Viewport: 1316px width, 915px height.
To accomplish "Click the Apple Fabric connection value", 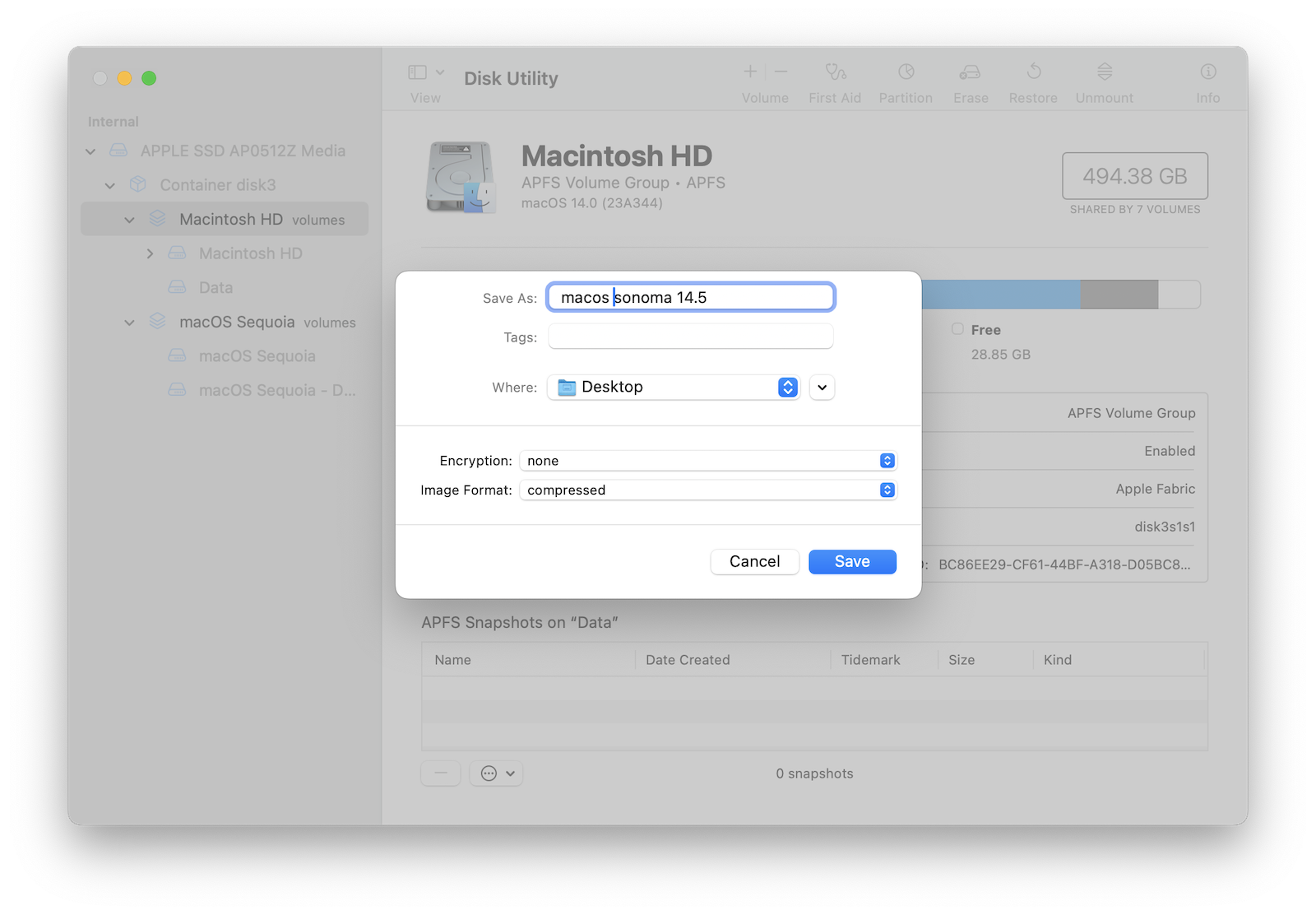I will pyautogui.click(x=1156, y=489).
